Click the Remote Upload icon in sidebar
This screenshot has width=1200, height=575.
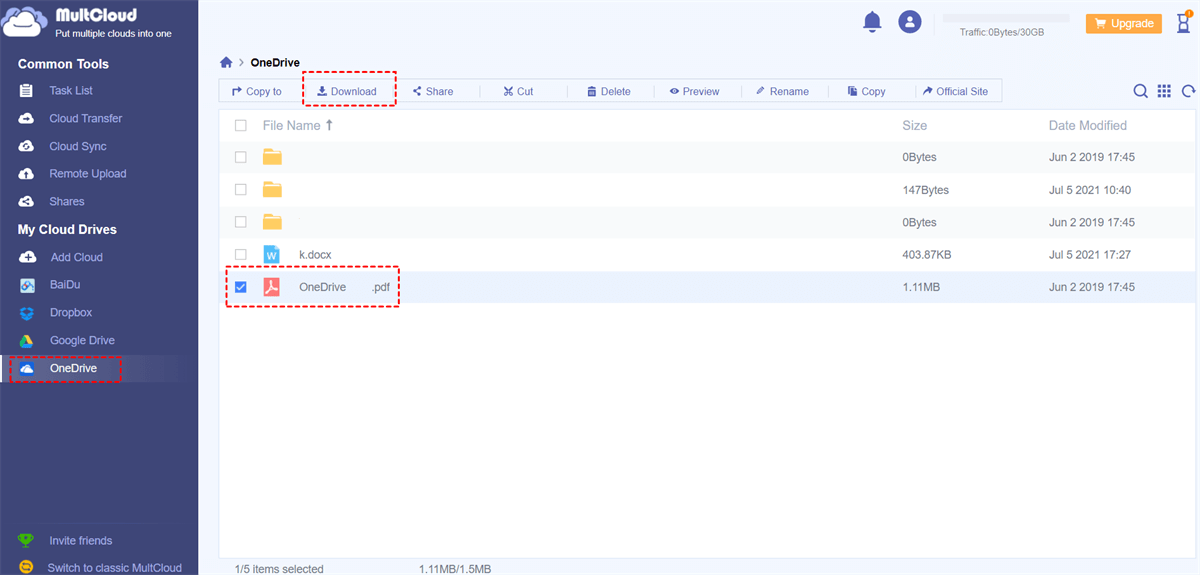pyautogui.click(x=28, y=173)
